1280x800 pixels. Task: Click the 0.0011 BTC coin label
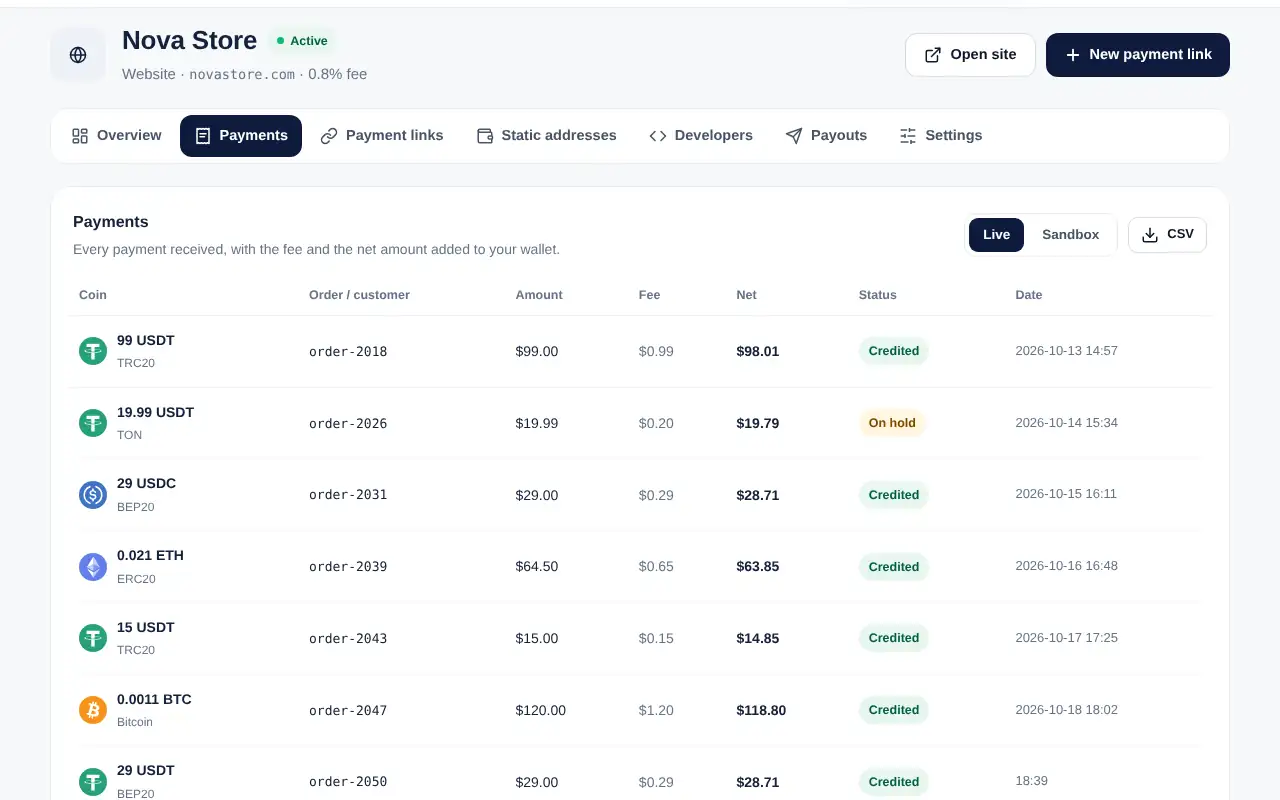click(154, 699)
